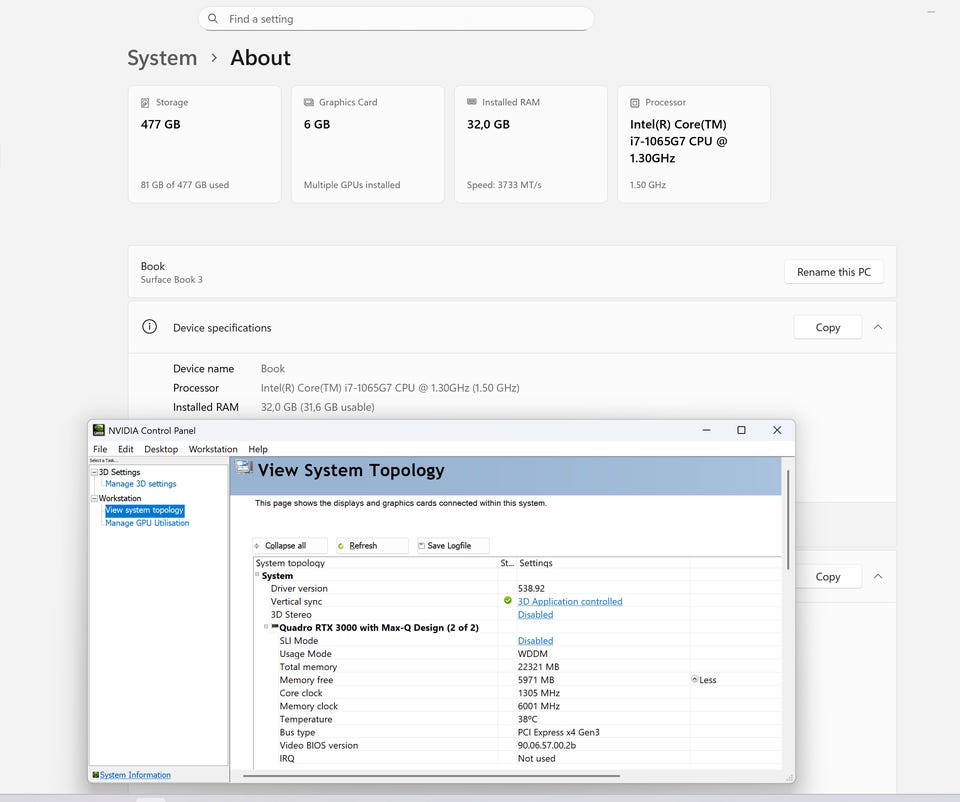
Task: Open the Edit menu
Action: coord(126,449)
